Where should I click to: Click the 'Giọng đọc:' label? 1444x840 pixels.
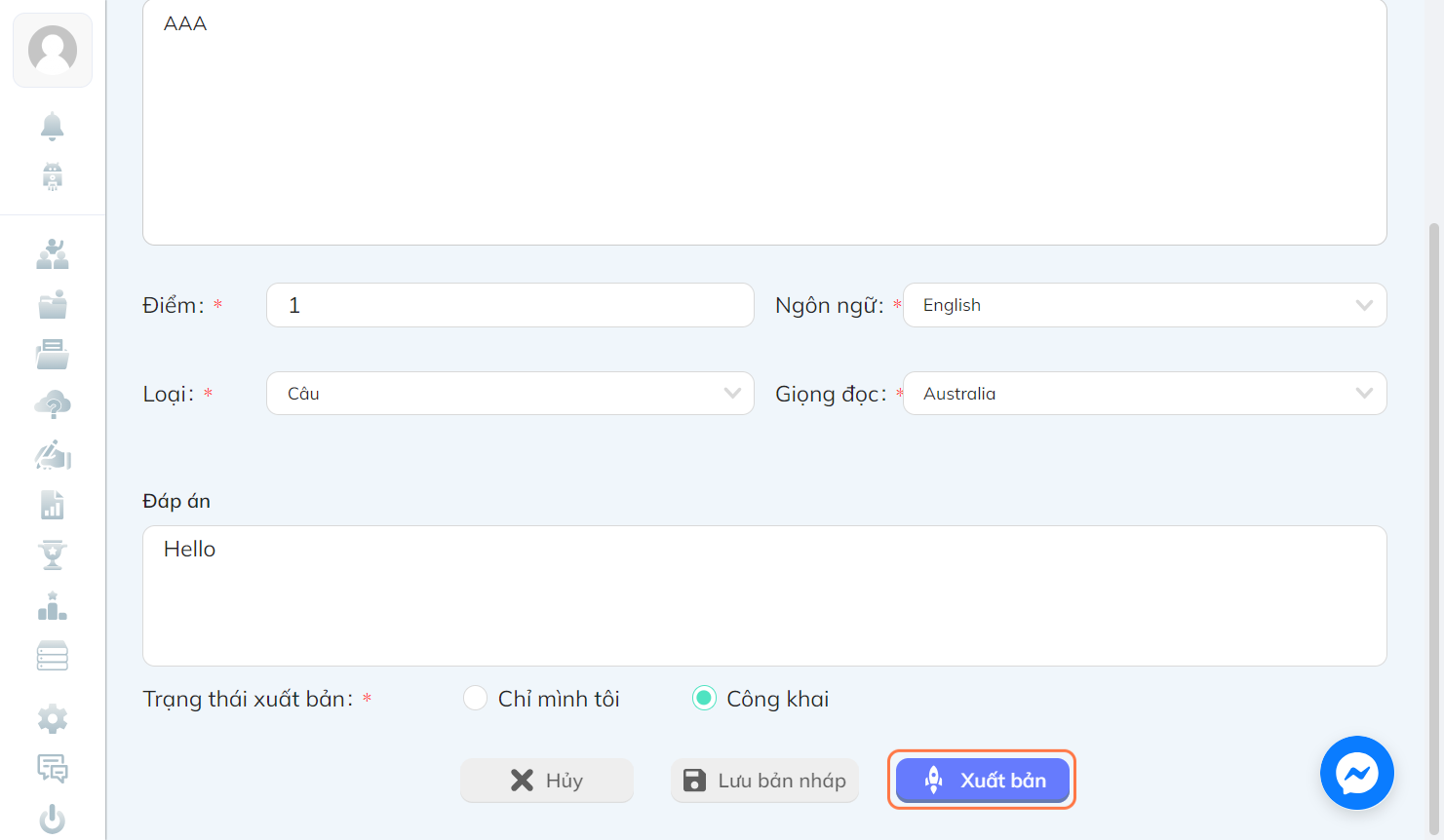[x=832, y=394]
